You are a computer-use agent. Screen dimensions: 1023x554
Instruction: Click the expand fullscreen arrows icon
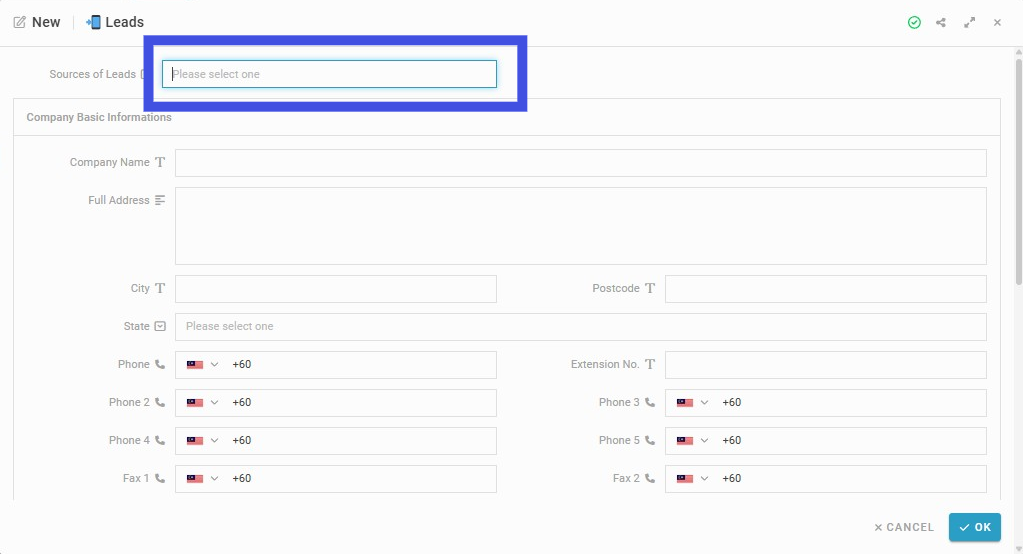click(970, 23)
